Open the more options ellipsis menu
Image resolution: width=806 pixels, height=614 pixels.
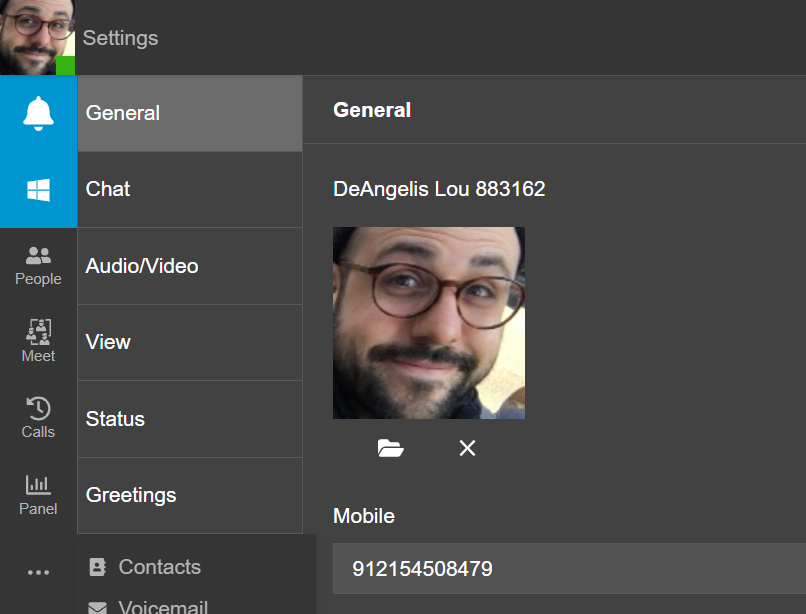click(39, 572)
